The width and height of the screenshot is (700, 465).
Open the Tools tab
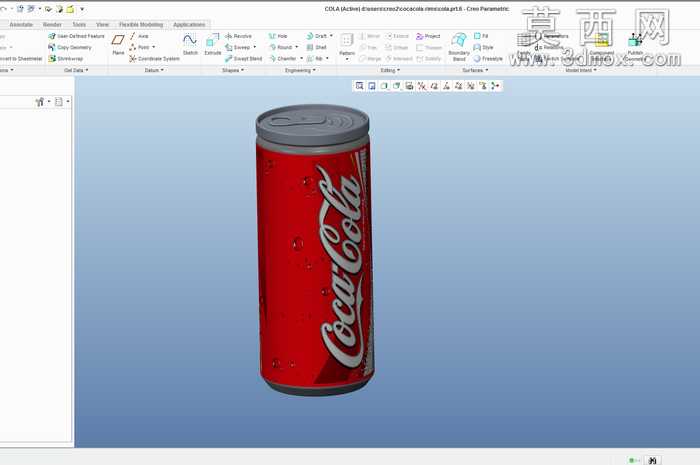click(79, 25)
